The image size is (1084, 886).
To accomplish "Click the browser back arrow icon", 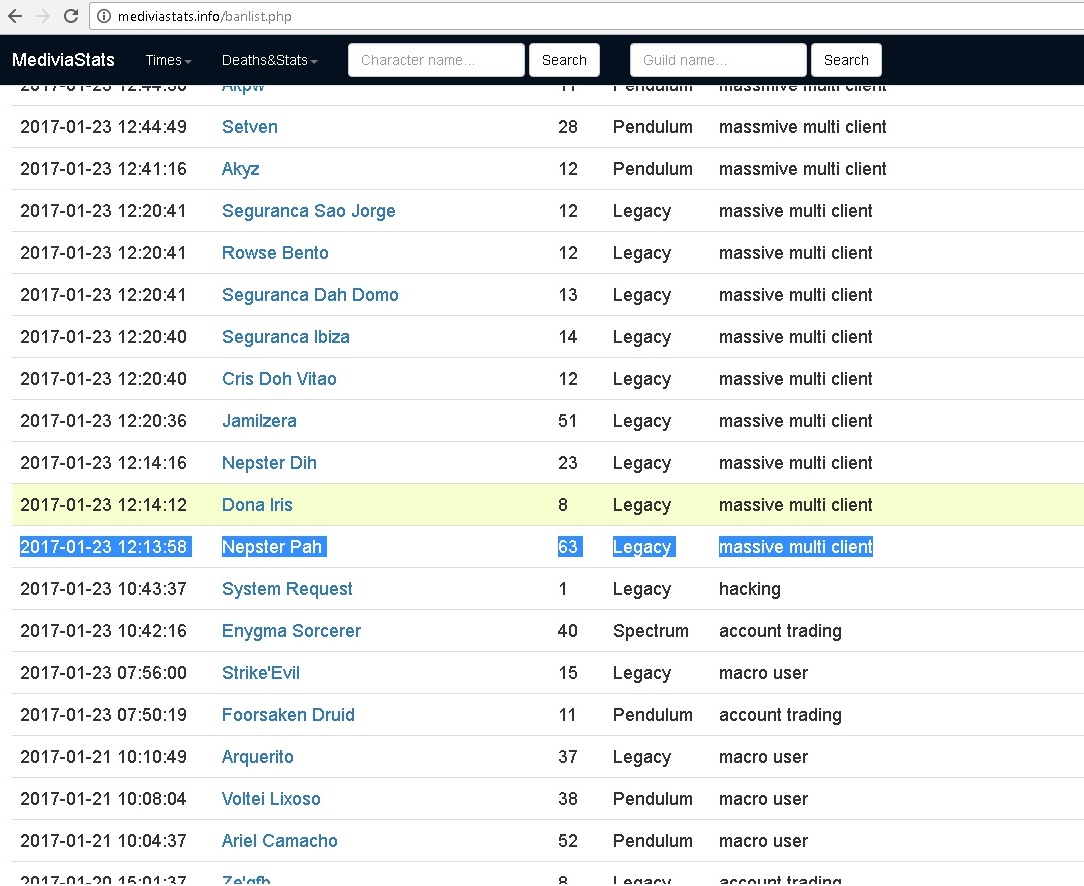I will tap(16, 16).
